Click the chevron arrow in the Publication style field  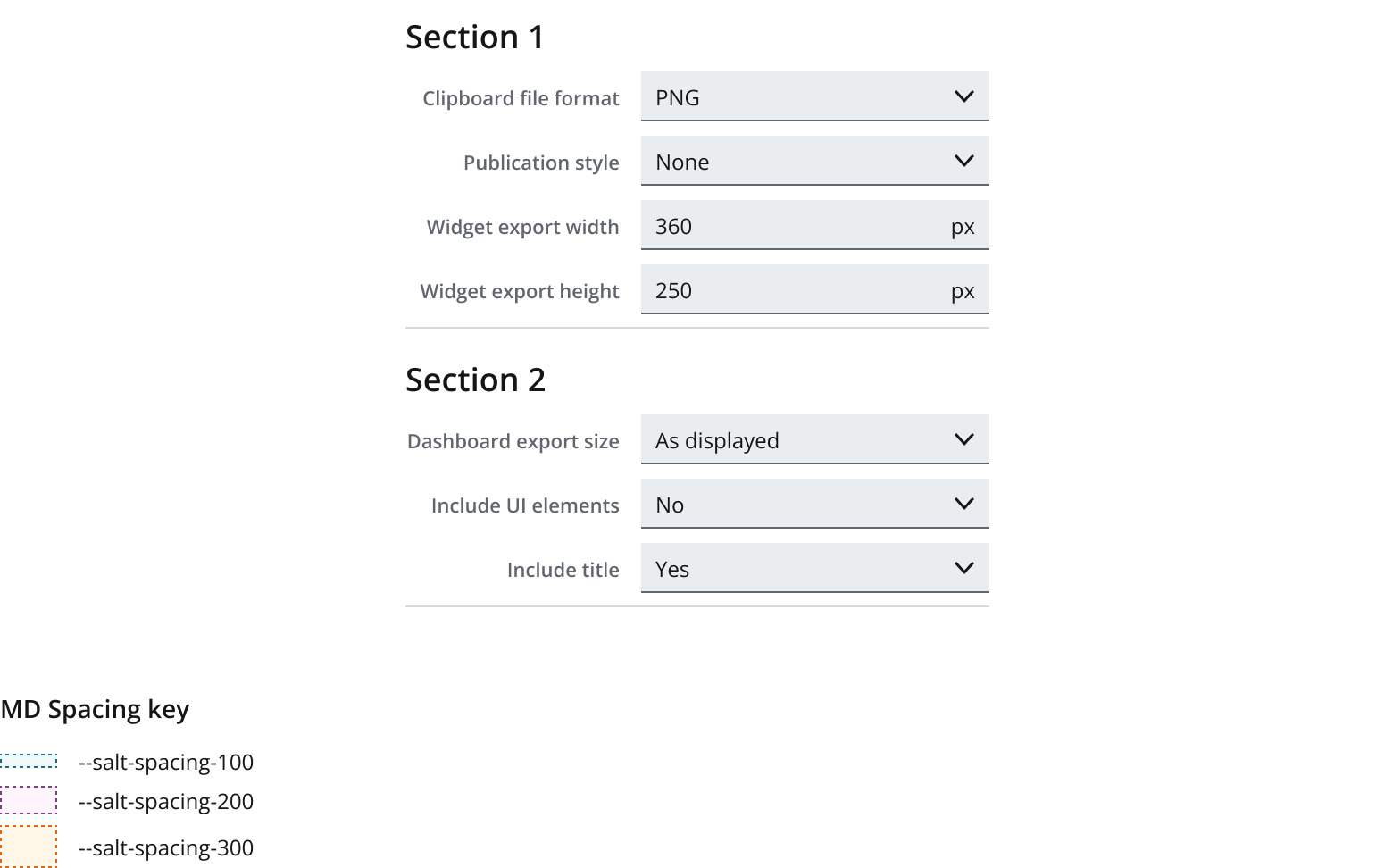963,161
